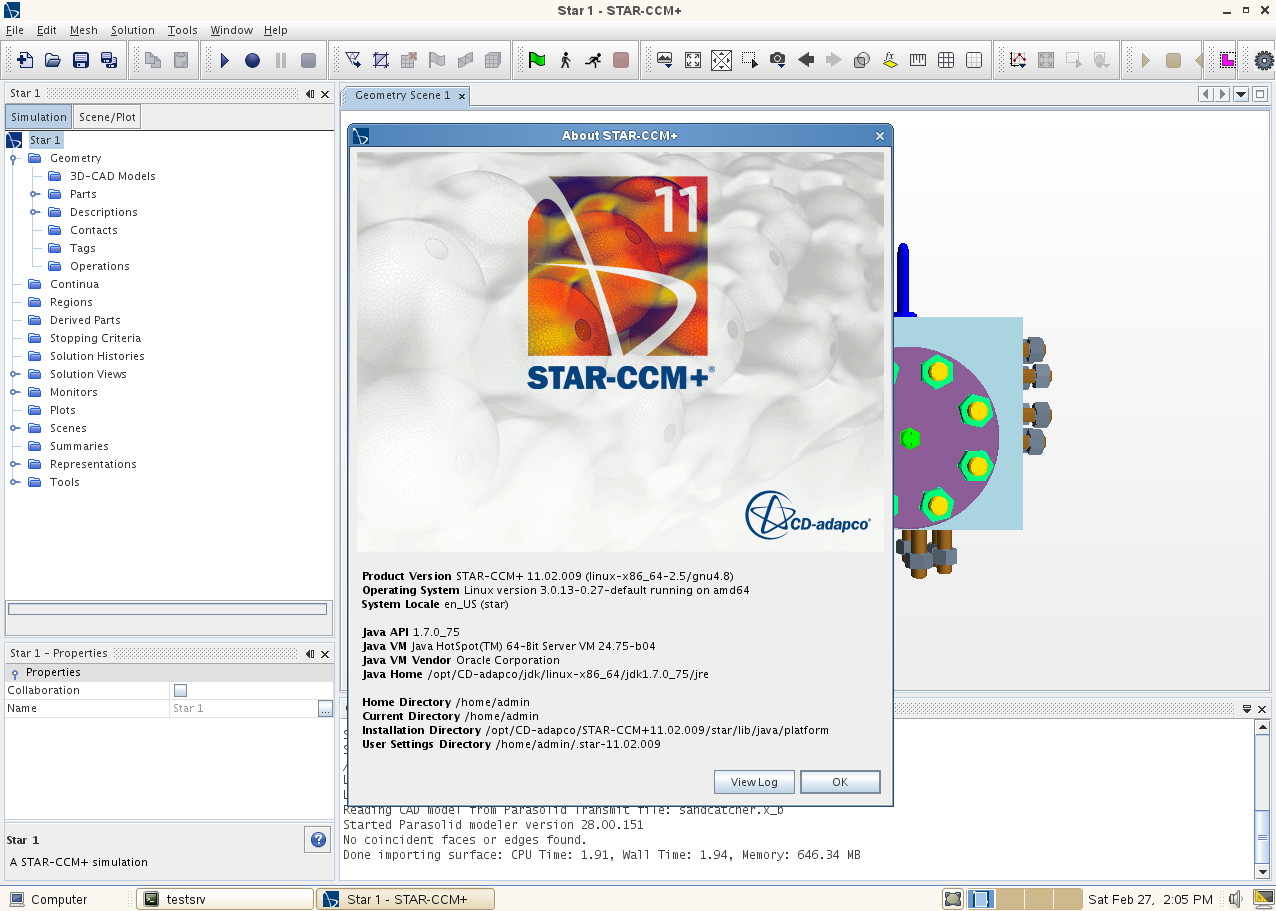Expand the Geometry tree node

pyautogui.click(x=14, y=158)
